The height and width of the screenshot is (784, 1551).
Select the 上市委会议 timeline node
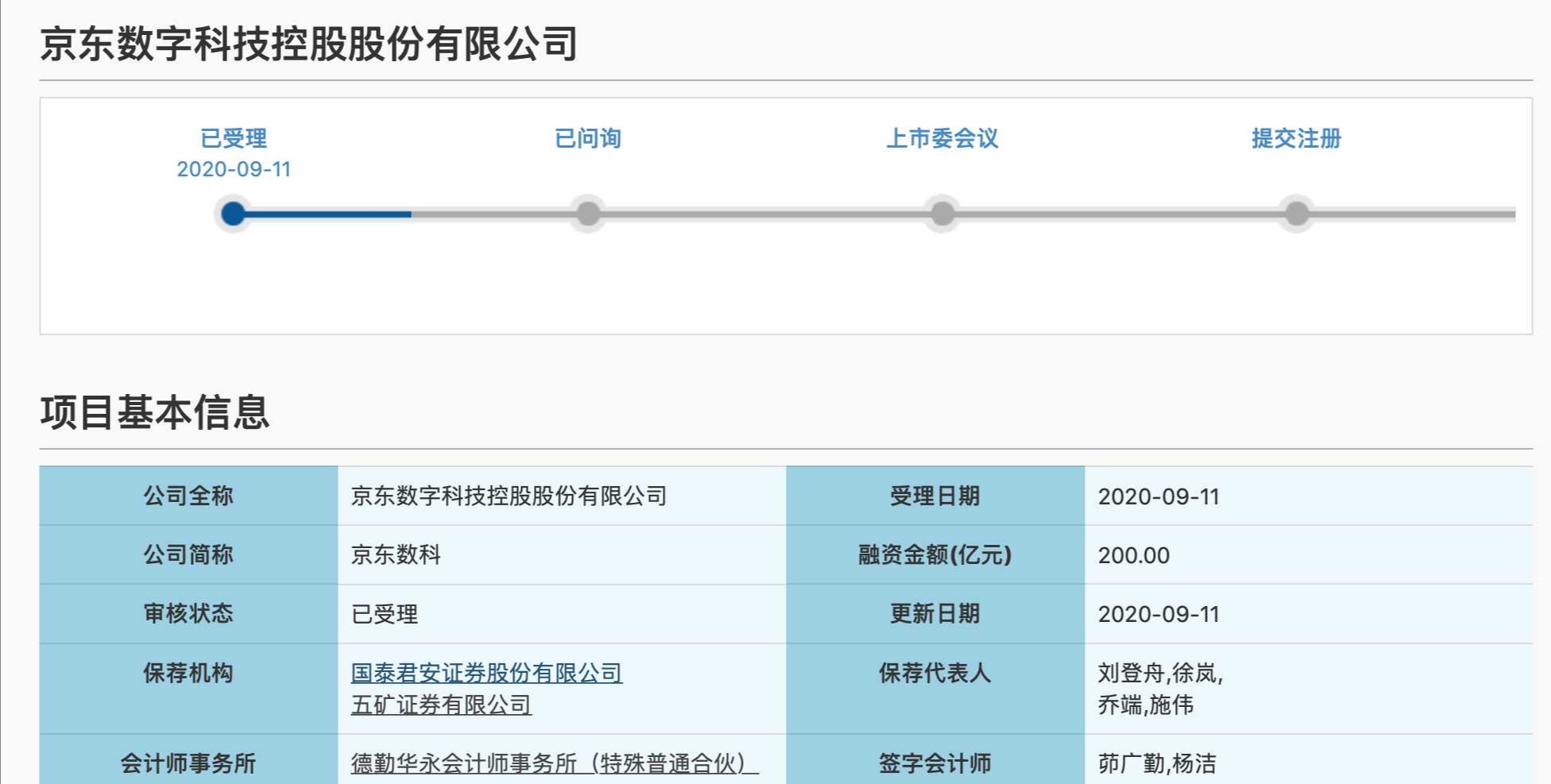(942, 214)
